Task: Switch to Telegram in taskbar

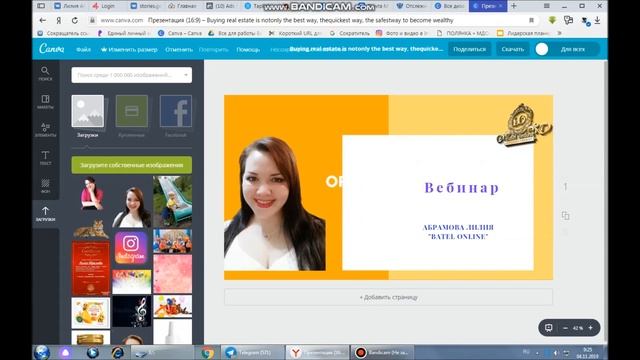Action: click(253, 352)
